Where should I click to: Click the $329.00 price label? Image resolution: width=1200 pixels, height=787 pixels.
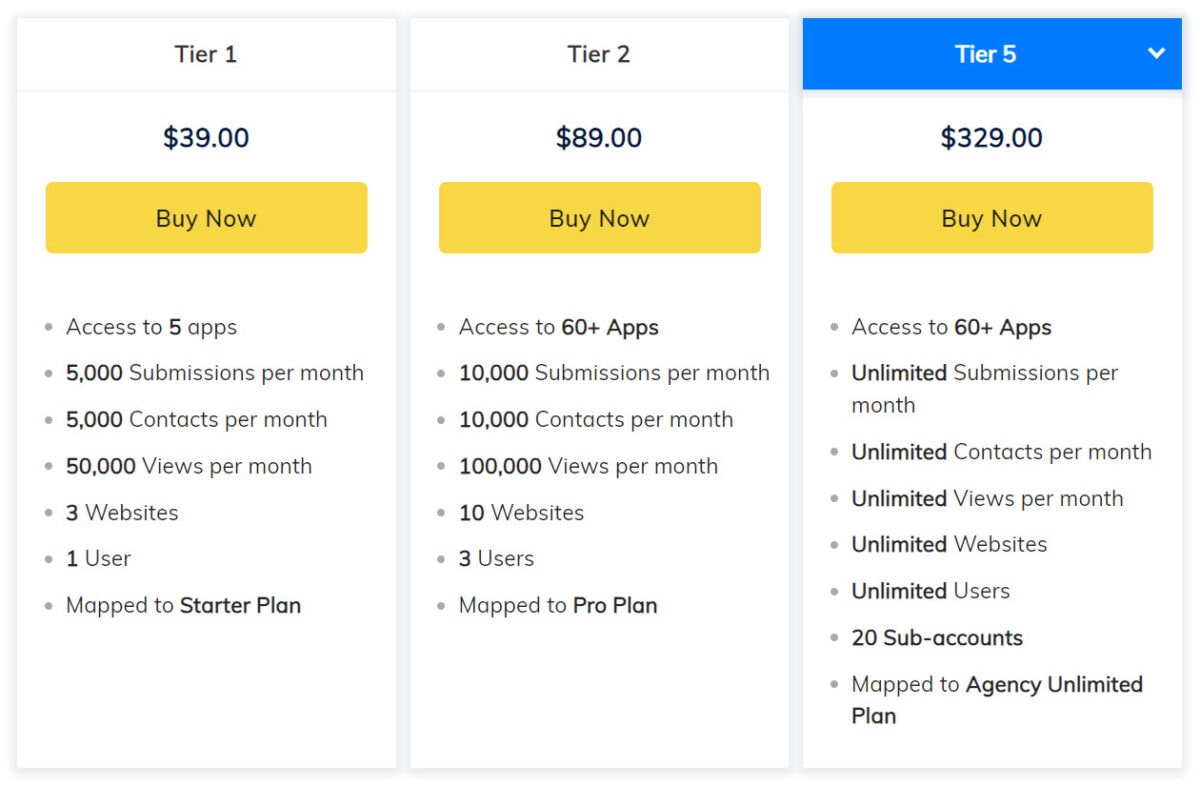(991, 138)
